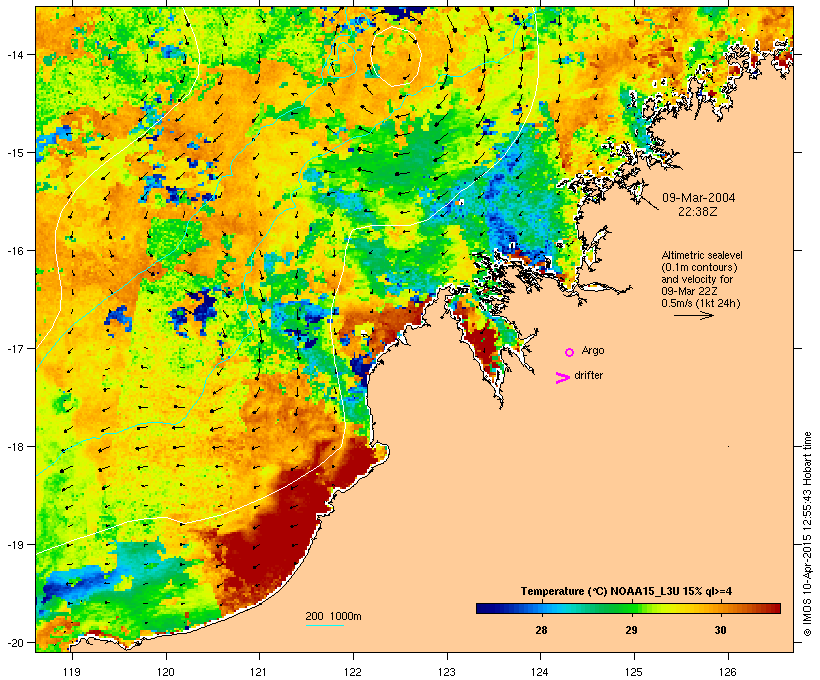Click the longitude axis label '123'
Image resolution: width=820 pixels, height=680 pixels.
pyautogui.click(x=447, y=672)
